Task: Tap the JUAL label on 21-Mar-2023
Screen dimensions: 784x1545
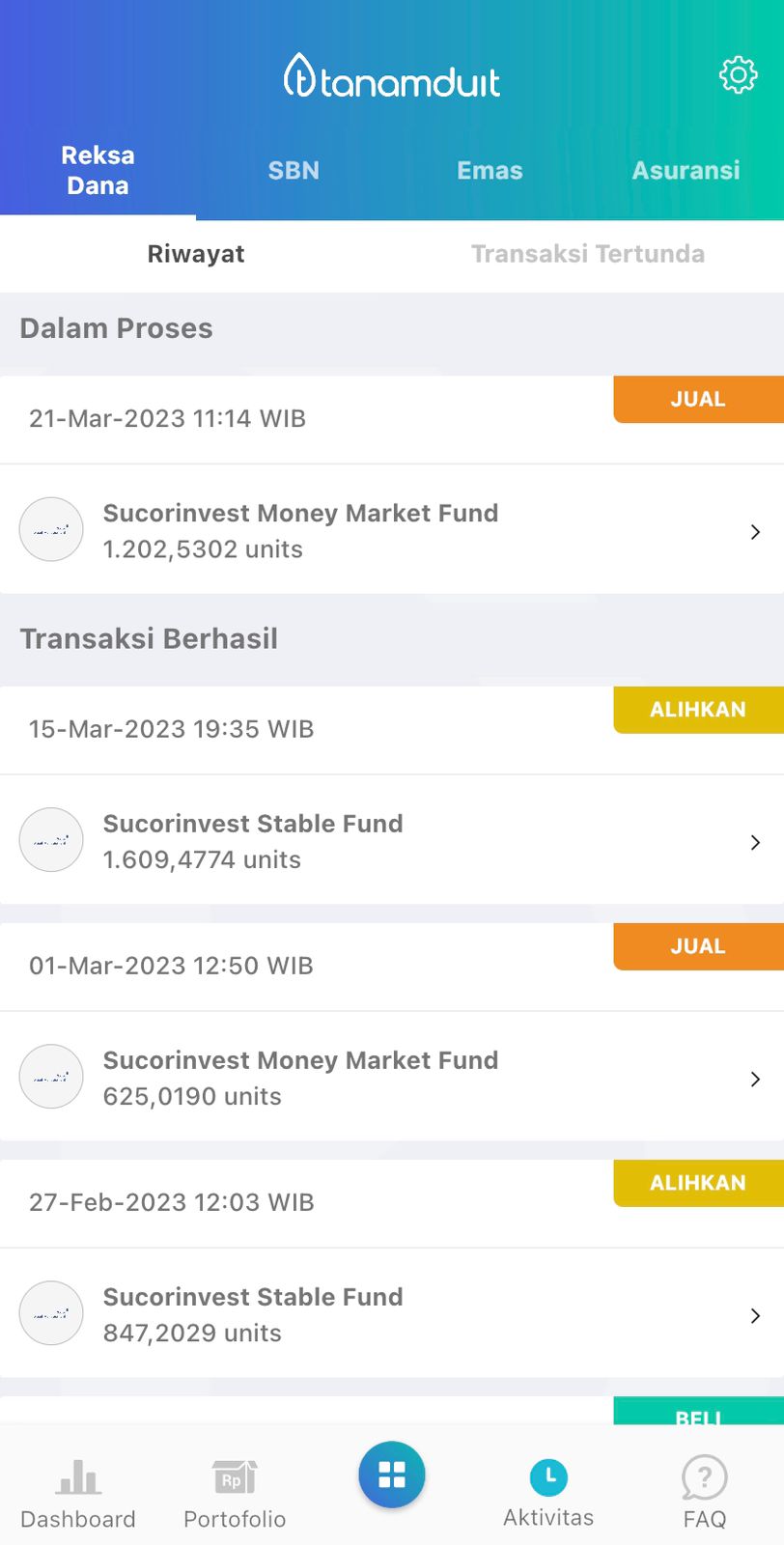Action: [698, 400]
